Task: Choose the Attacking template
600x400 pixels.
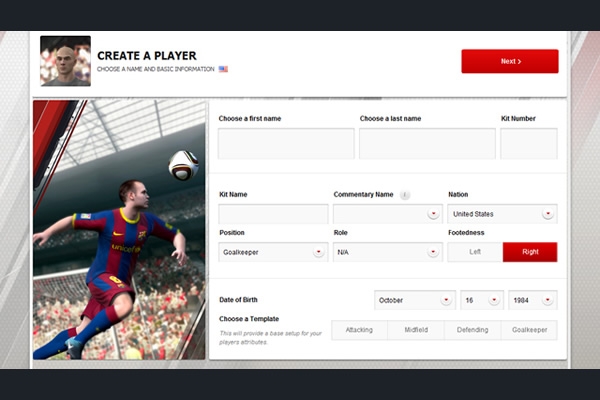Action: (x=359, y=330)
